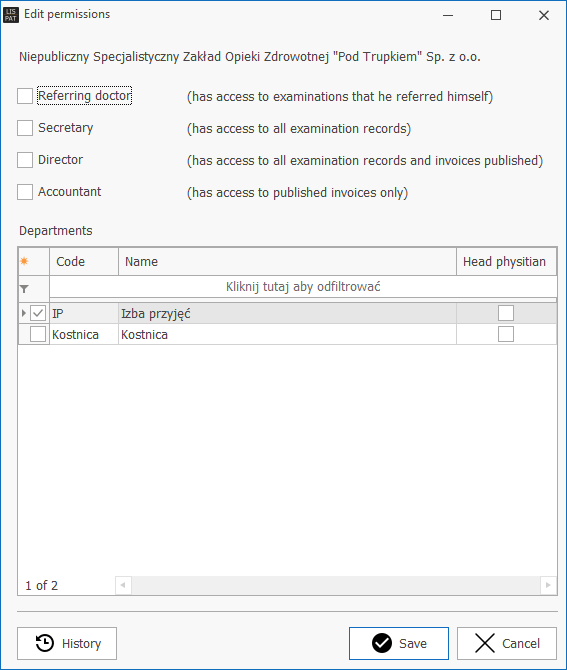Image resolution: width=567 pixels, height=670 pixels.
Task: Save the permission changes
Action: pos(399,644)
